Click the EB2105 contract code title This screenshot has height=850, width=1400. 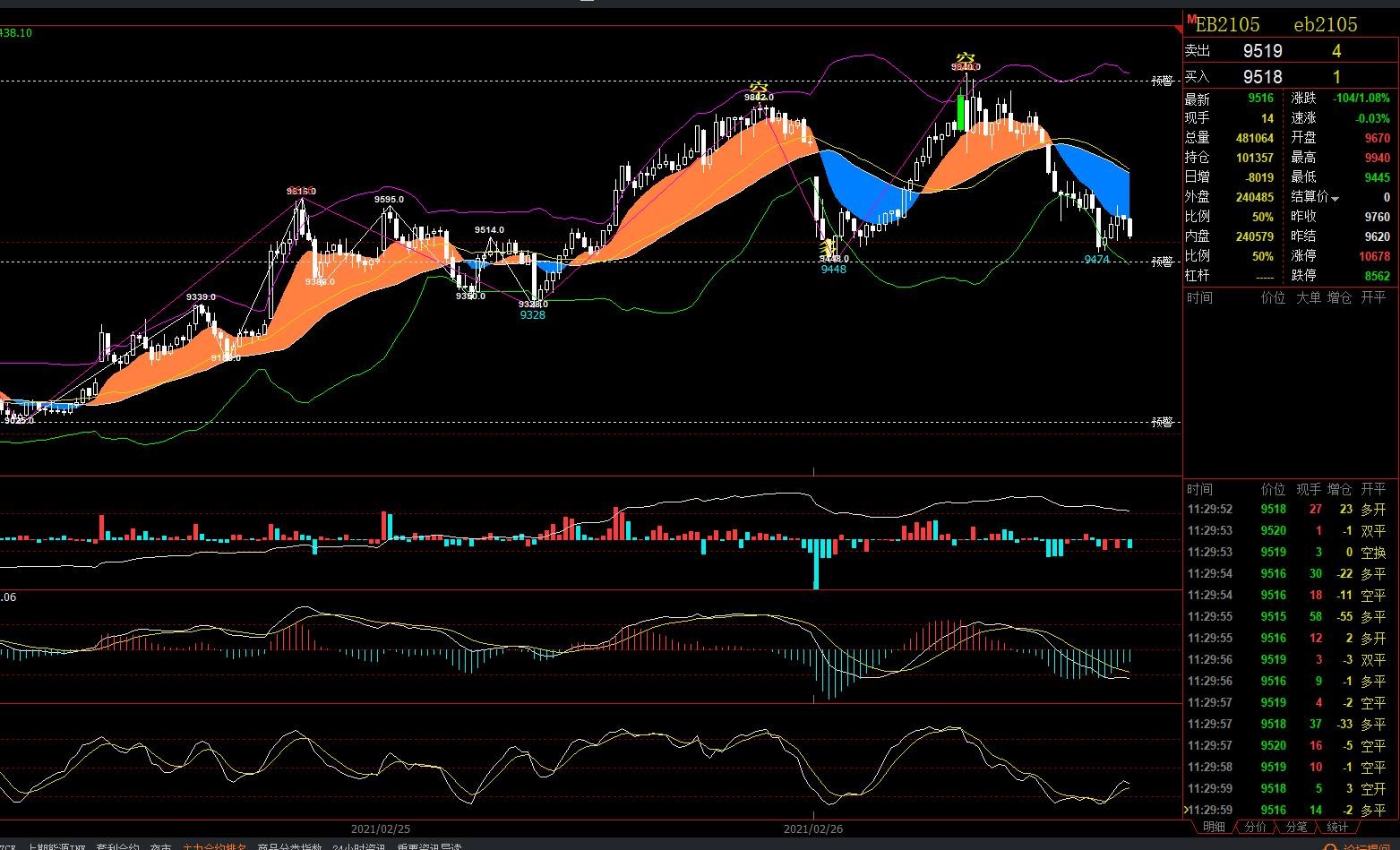click(x=1228, y=25)
